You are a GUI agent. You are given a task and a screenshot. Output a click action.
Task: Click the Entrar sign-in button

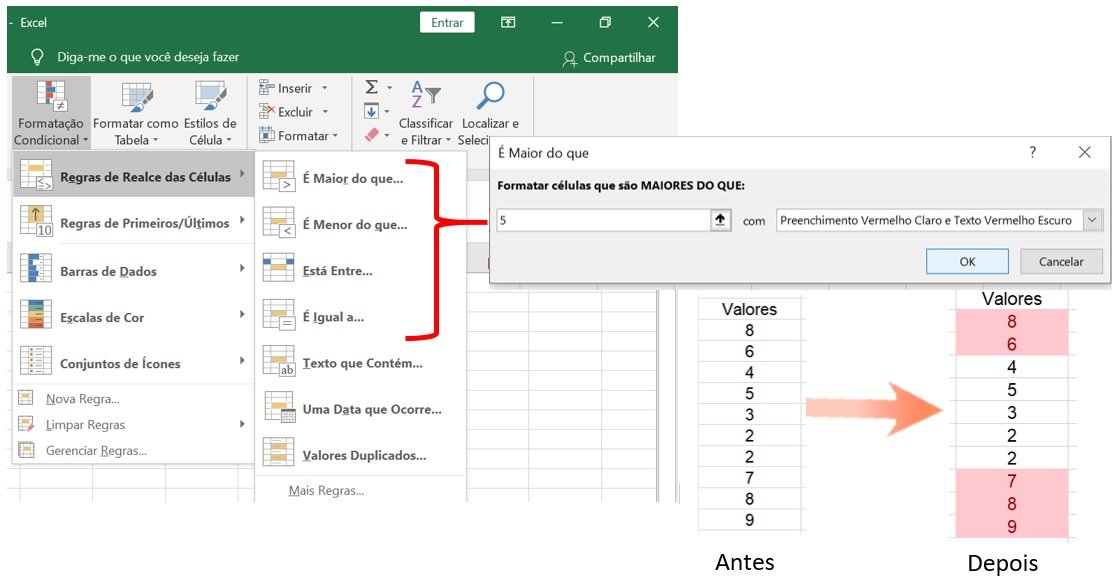pos(447,23)
